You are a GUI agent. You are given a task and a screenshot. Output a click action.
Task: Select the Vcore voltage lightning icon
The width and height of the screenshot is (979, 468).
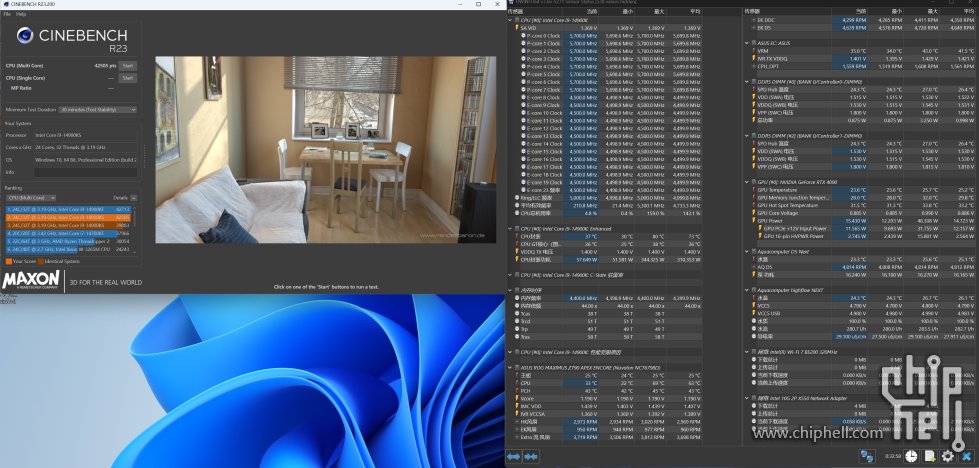(x=517, y=398)
